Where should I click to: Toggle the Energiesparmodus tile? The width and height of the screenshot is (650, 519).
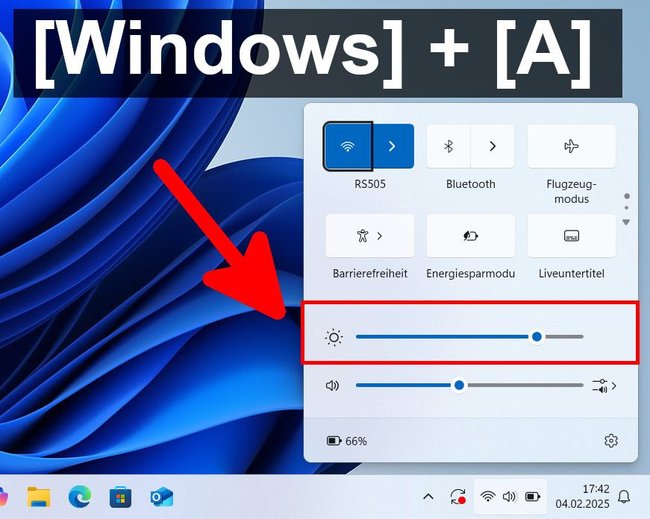pyautogui.click(x=471, y=236)
